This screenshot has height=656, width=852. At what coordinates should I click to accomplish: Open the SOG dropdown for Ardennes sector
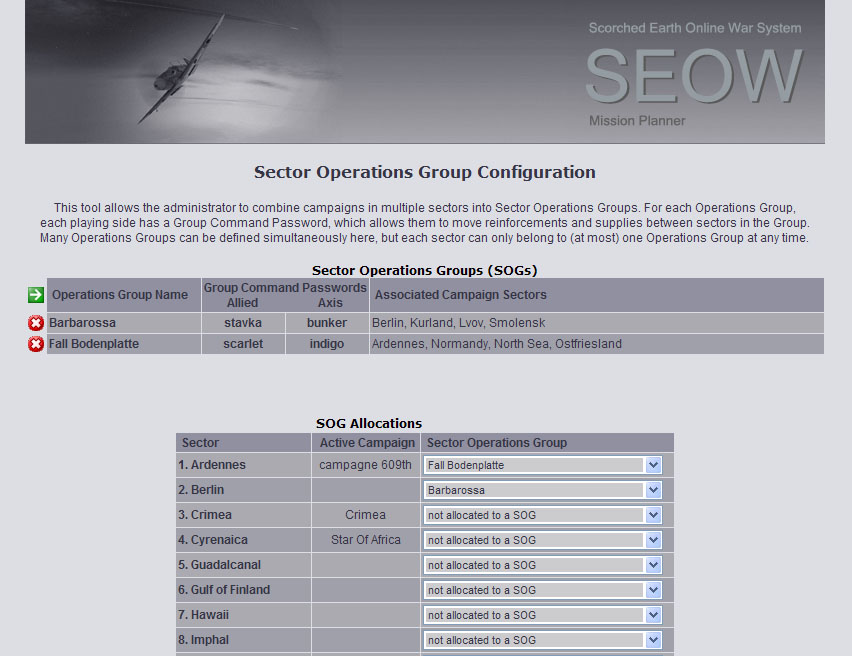point(543,465)
